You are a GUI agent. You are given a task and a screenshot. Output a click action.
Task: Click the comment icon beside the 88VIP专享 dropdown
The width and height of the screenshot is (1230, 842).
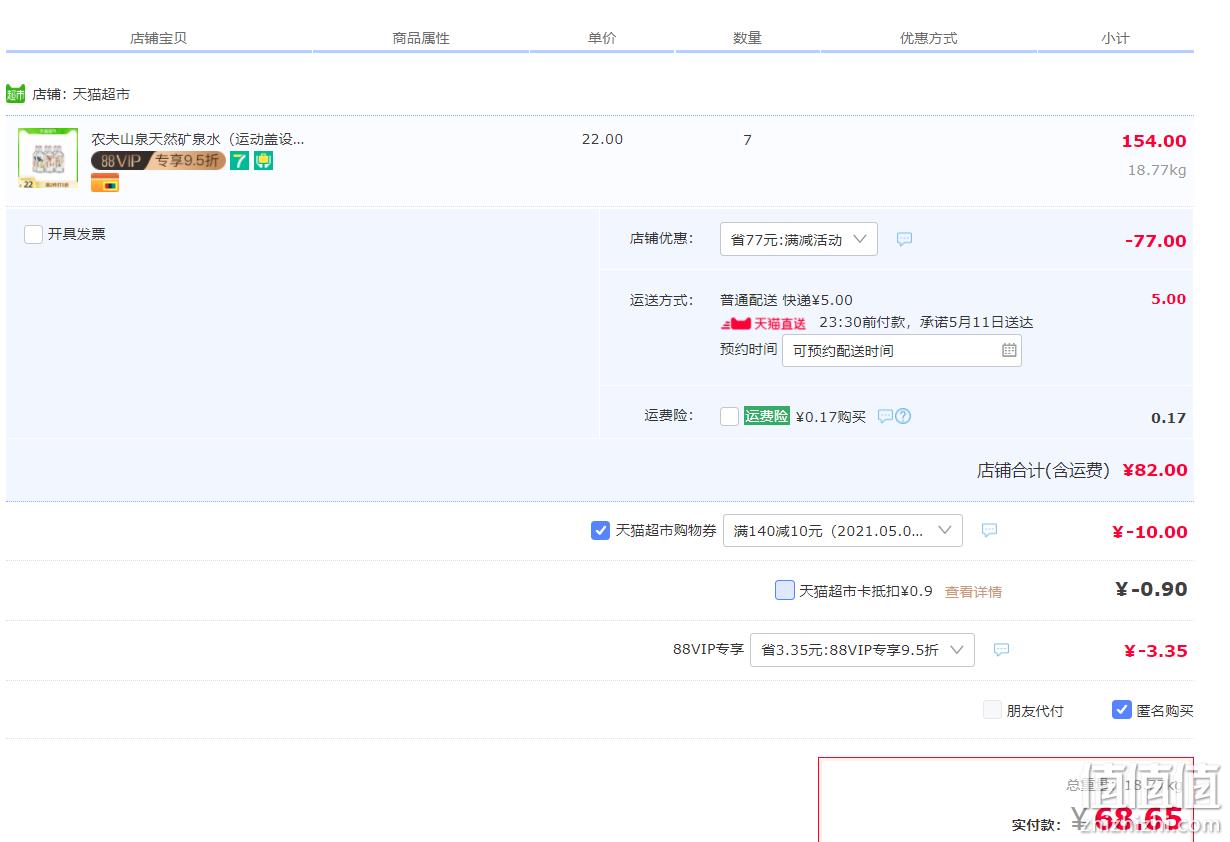pyautogui.click(x=1001, y=650)
